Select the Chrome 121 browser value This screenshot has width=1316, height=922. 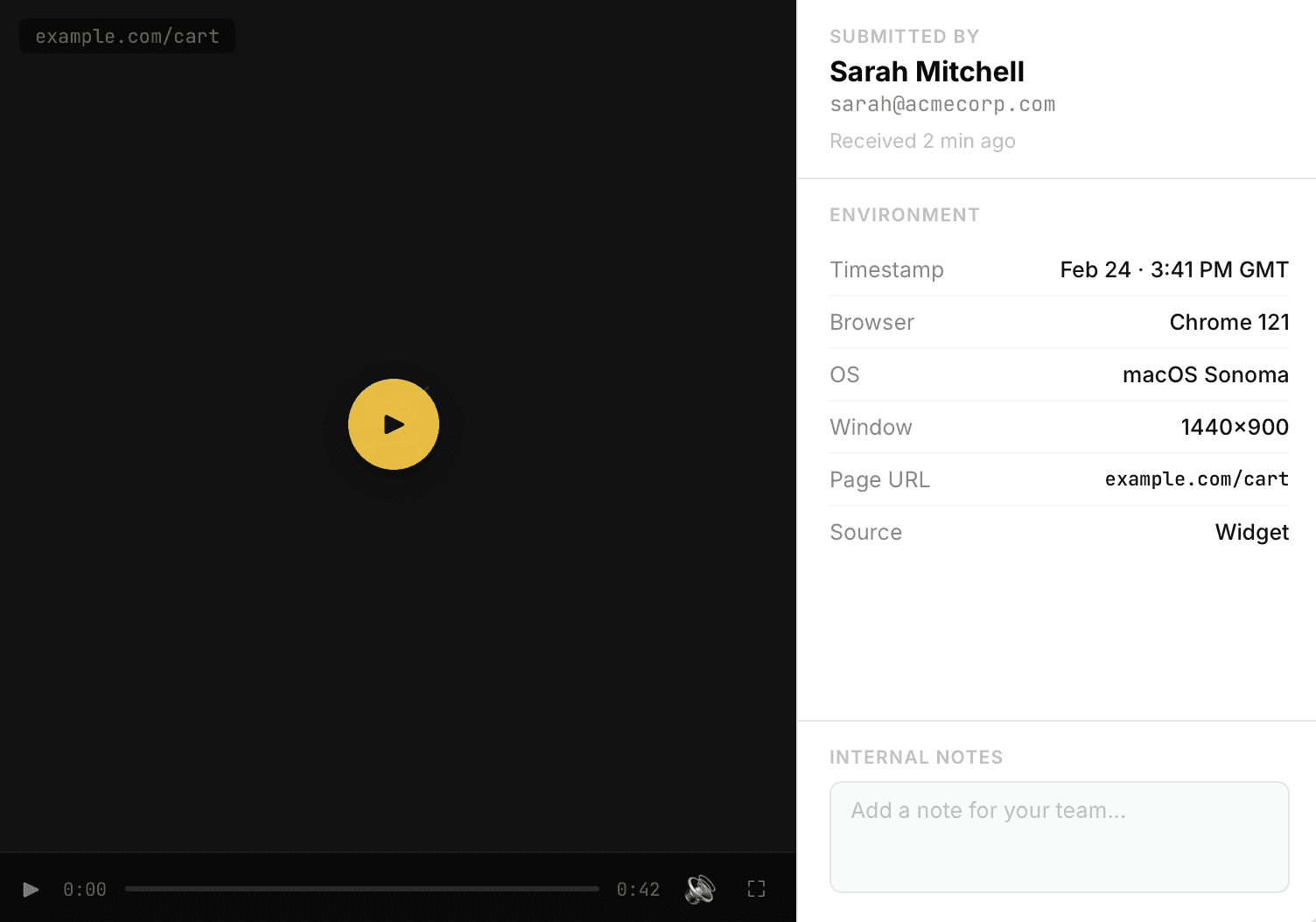pyautogui.click(x=1229, y=322)
